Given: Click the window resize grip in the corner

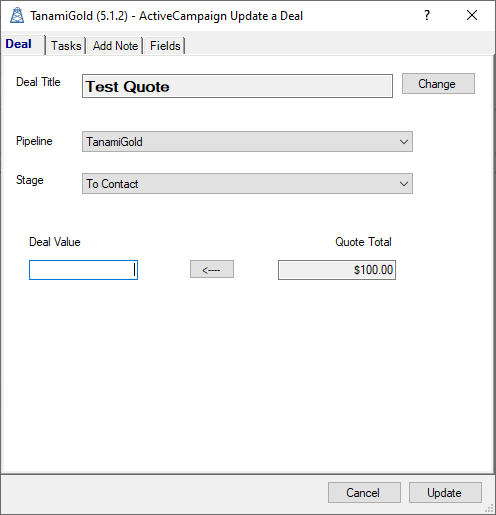Looking at the screenshot, I should [489, 509].
